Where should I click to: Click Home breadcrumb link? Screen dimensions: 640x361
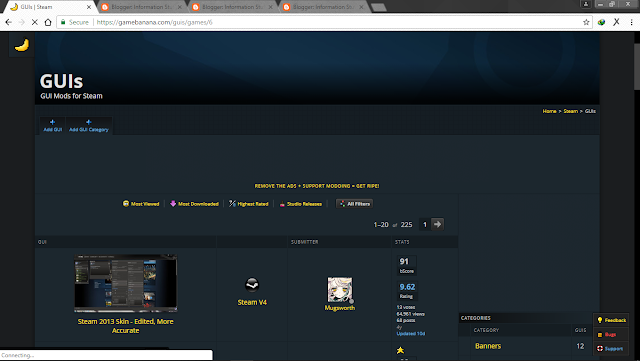549,111
